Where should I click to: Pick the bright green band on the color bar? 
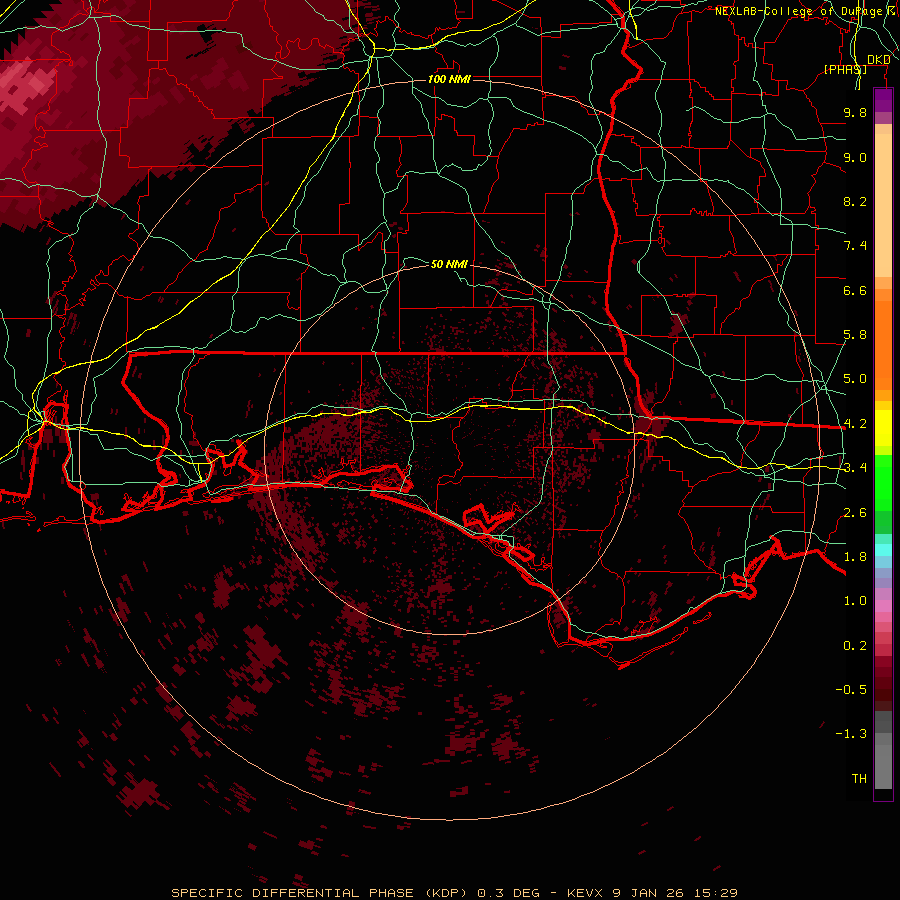pos(883,482)
